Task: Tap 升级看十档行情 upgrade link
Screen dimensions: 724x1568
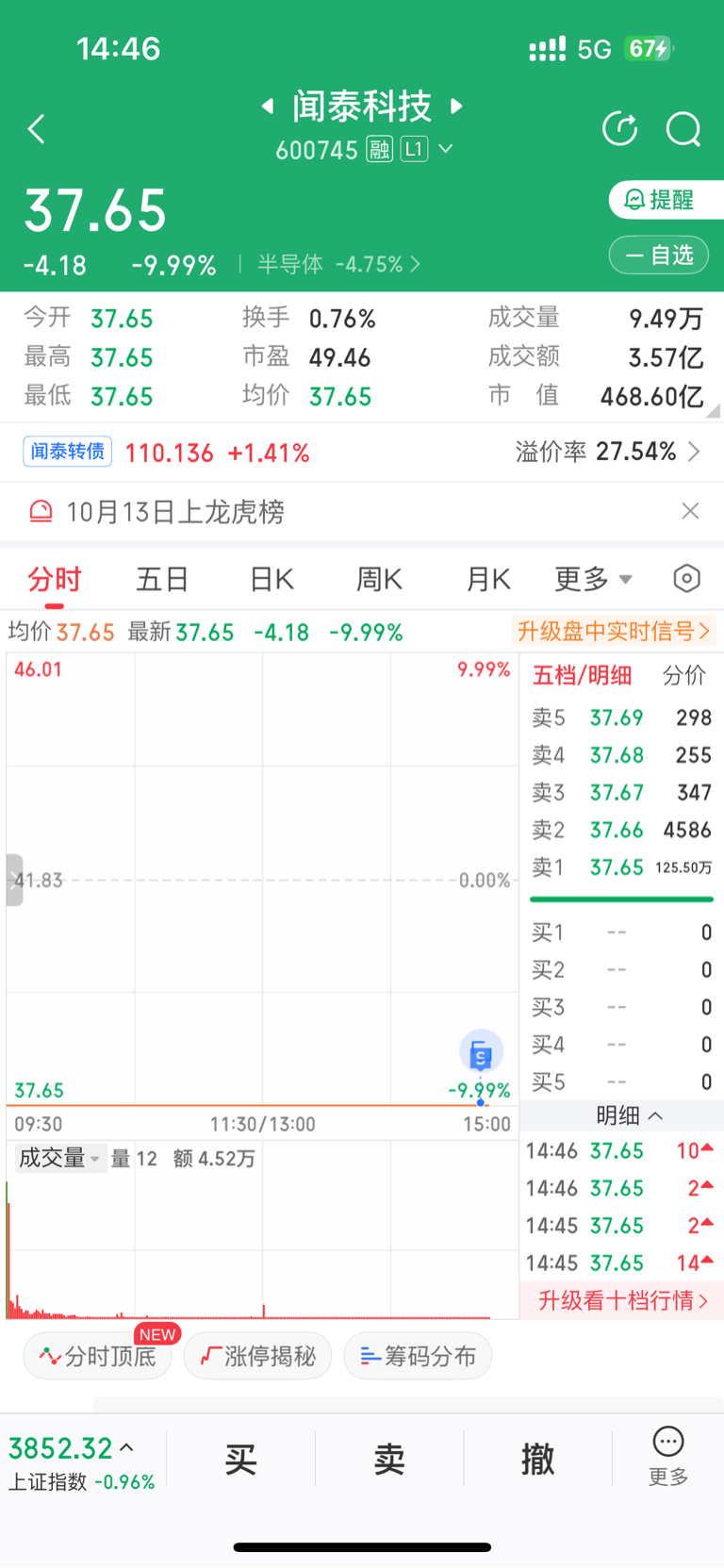Action: [x=622, y=1300]
